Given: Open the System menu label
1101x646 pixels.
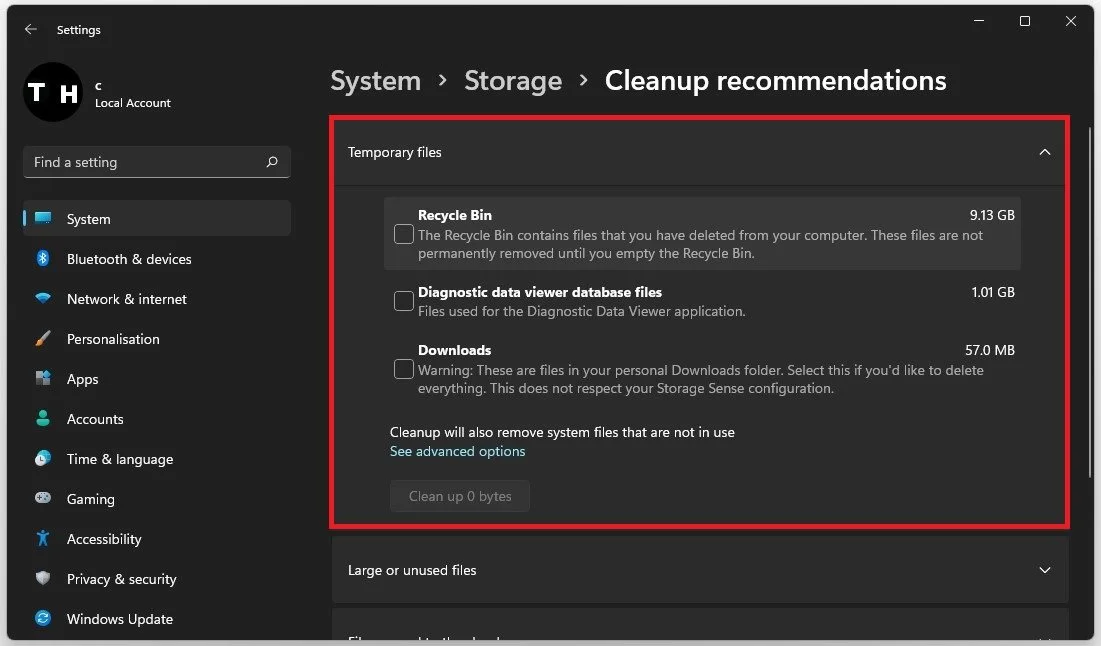Looking at the screenshot, I should [88, 219].
